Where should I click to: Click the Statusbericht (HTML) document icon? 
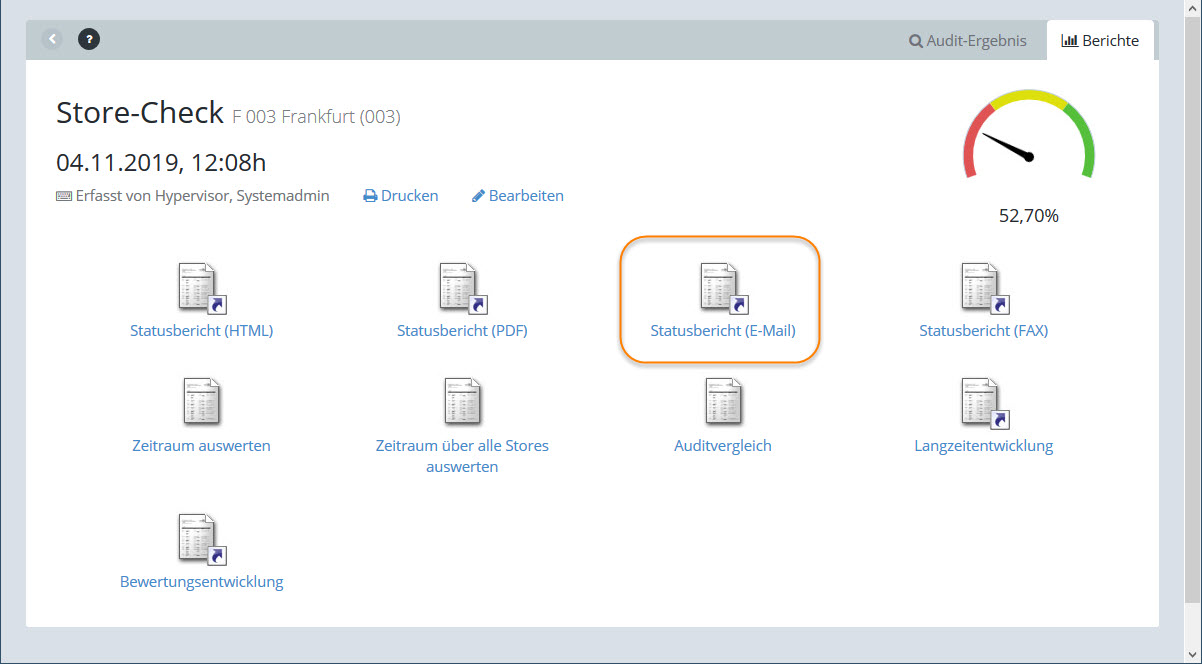click(x=201, y=288)
